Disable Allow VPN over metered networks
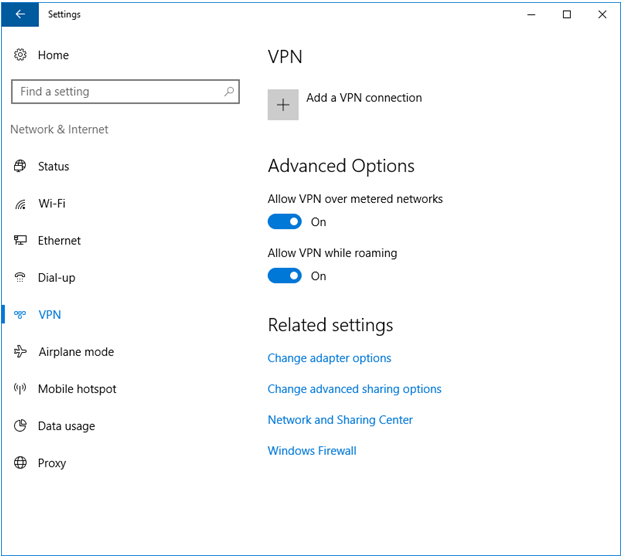622x557 pixels. click(285, 222)
